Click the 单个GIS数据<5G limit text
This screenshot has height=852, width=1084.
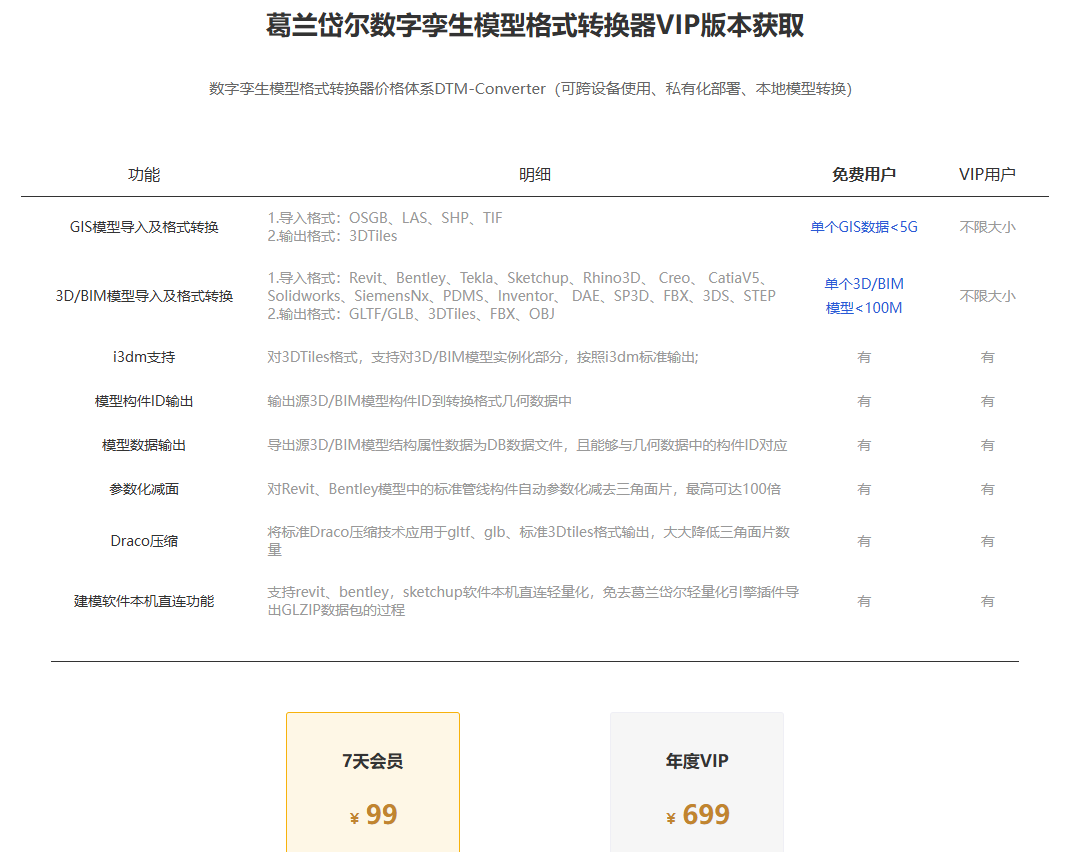[864, 227]
